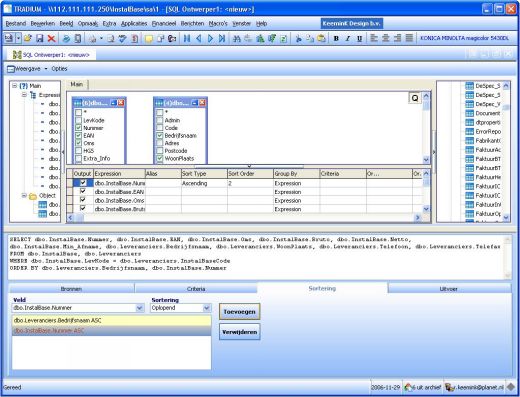This screenshot has width=520, height=397.
Task: Align text left
Action: 374,38
